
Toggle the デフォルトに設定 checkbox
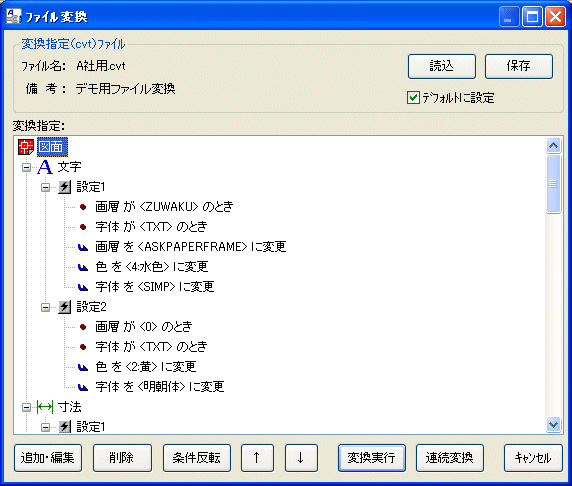(x=413, y=98)
